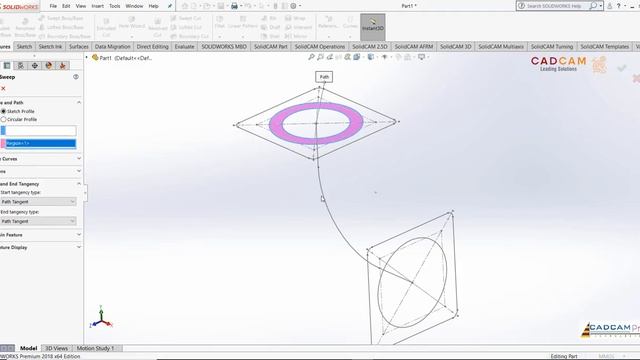The width and height of the screenshot is (640, 360).
Task: Click the Zoom to Area icon
Action: coord(320,57)
